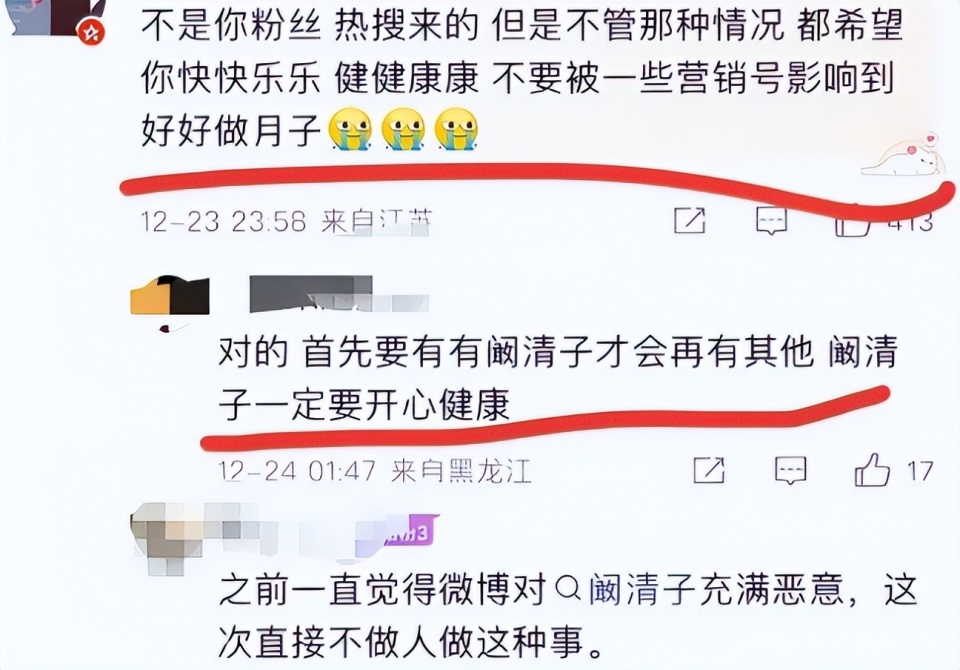Screen dimensions: 960x670
Task: Click blurred username above 对的 首先要有 comment
Action: tap(339, 295)
